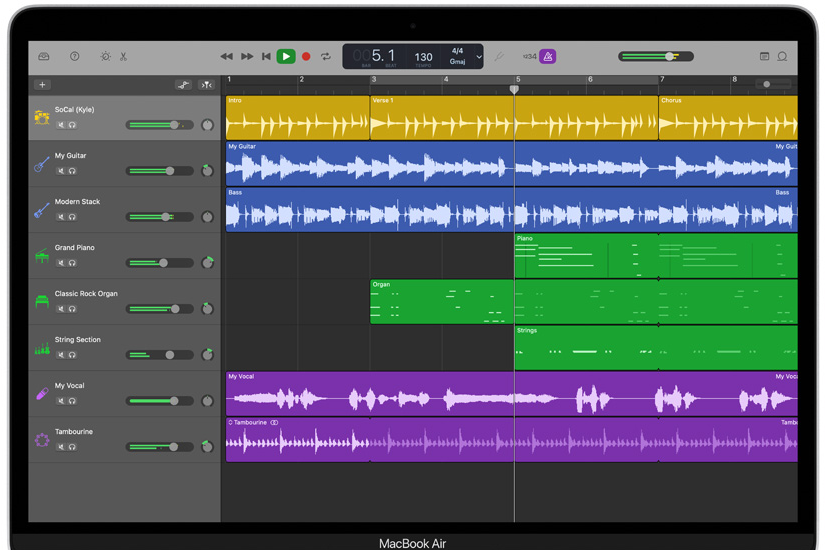Open the Loop Browser icon
This screenshot has width=825, height=550.
pos(782,56)
